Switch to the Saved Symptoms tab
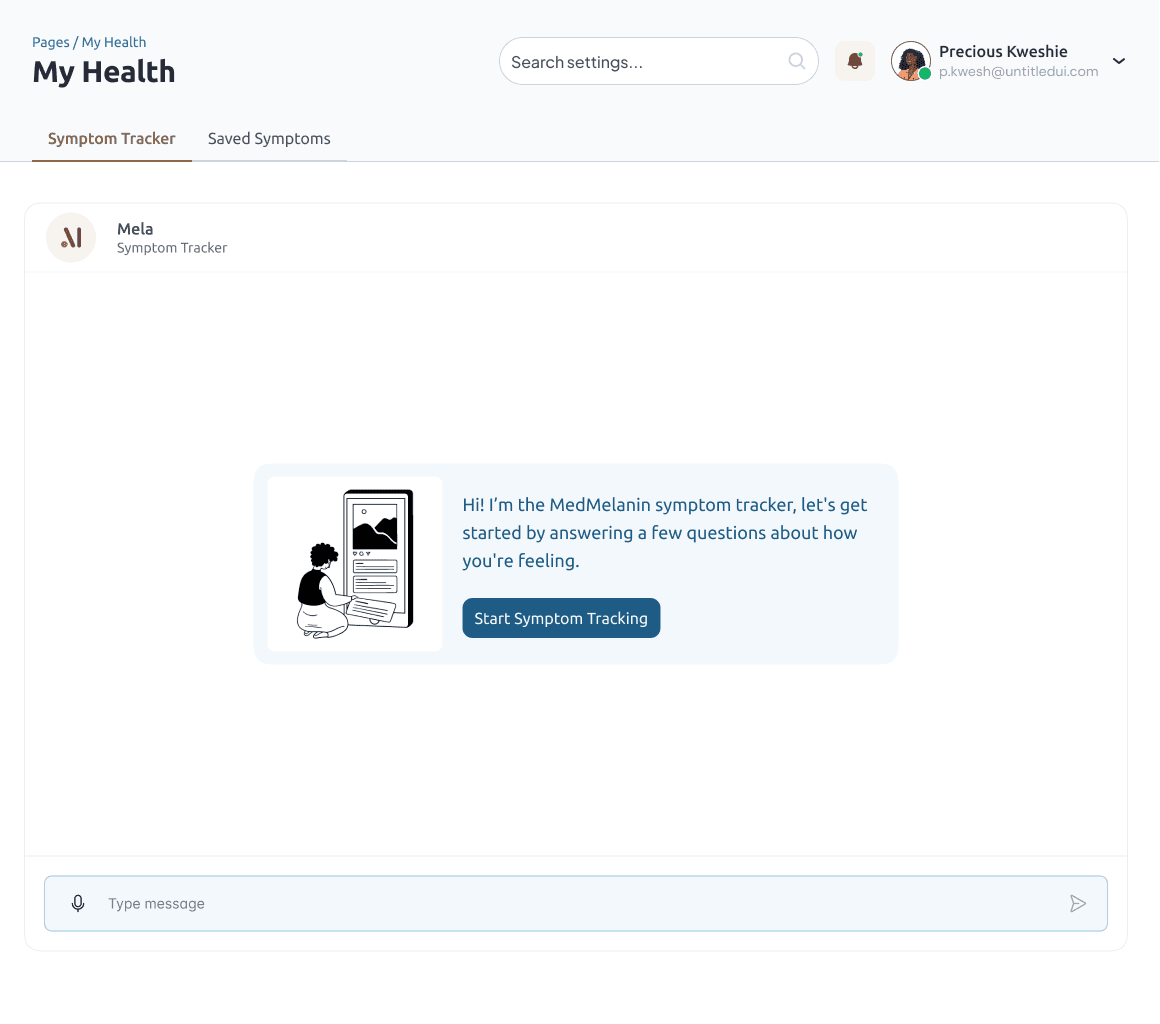This screenshot has height=1024, width=1160. pos(269,139)
